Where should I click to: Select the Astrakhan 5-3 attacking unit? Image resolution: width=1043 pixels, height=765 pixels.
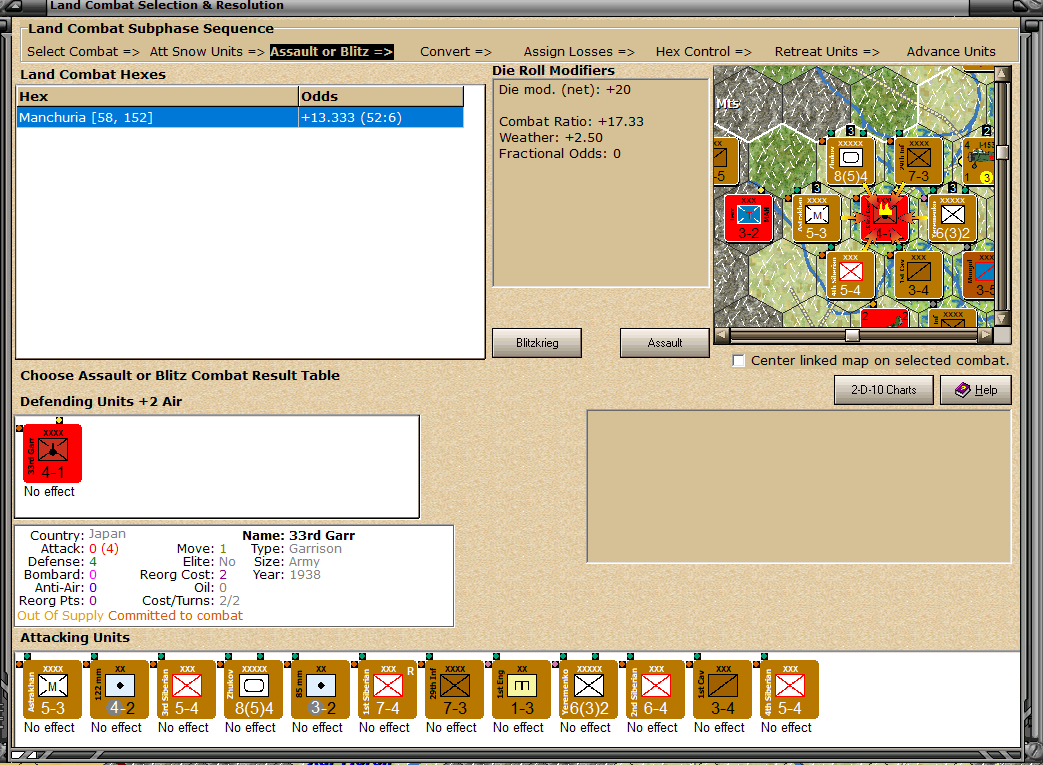tap(53, 689)
